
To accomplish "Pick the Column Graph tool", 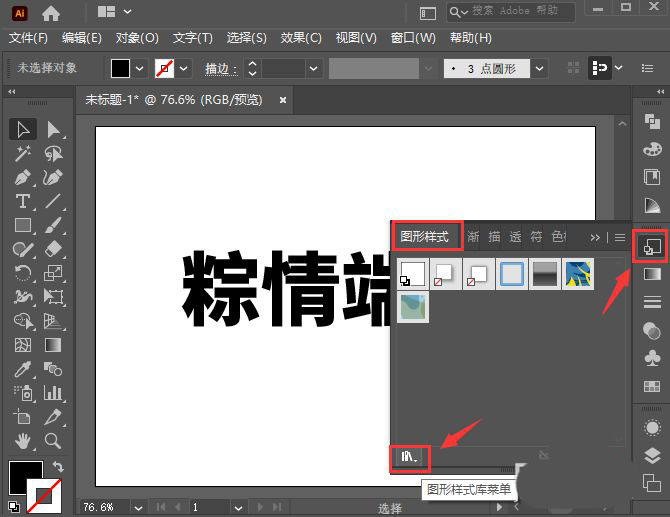I will (53, 393).
